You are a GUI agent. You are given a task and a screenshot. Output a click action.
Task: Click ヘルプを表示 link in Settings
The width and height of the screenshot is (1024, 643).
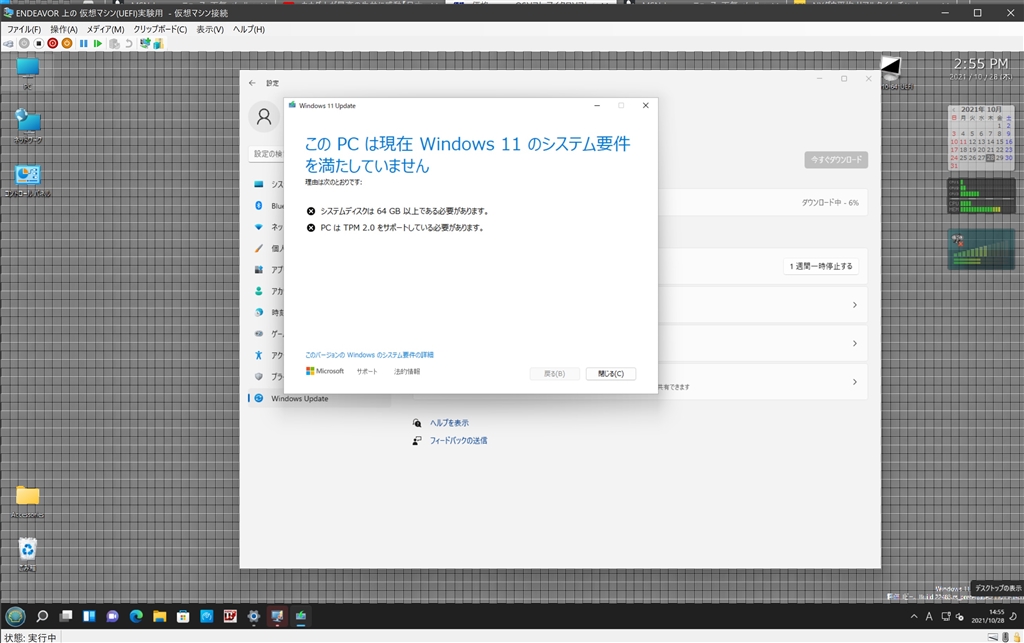point(449,423)
